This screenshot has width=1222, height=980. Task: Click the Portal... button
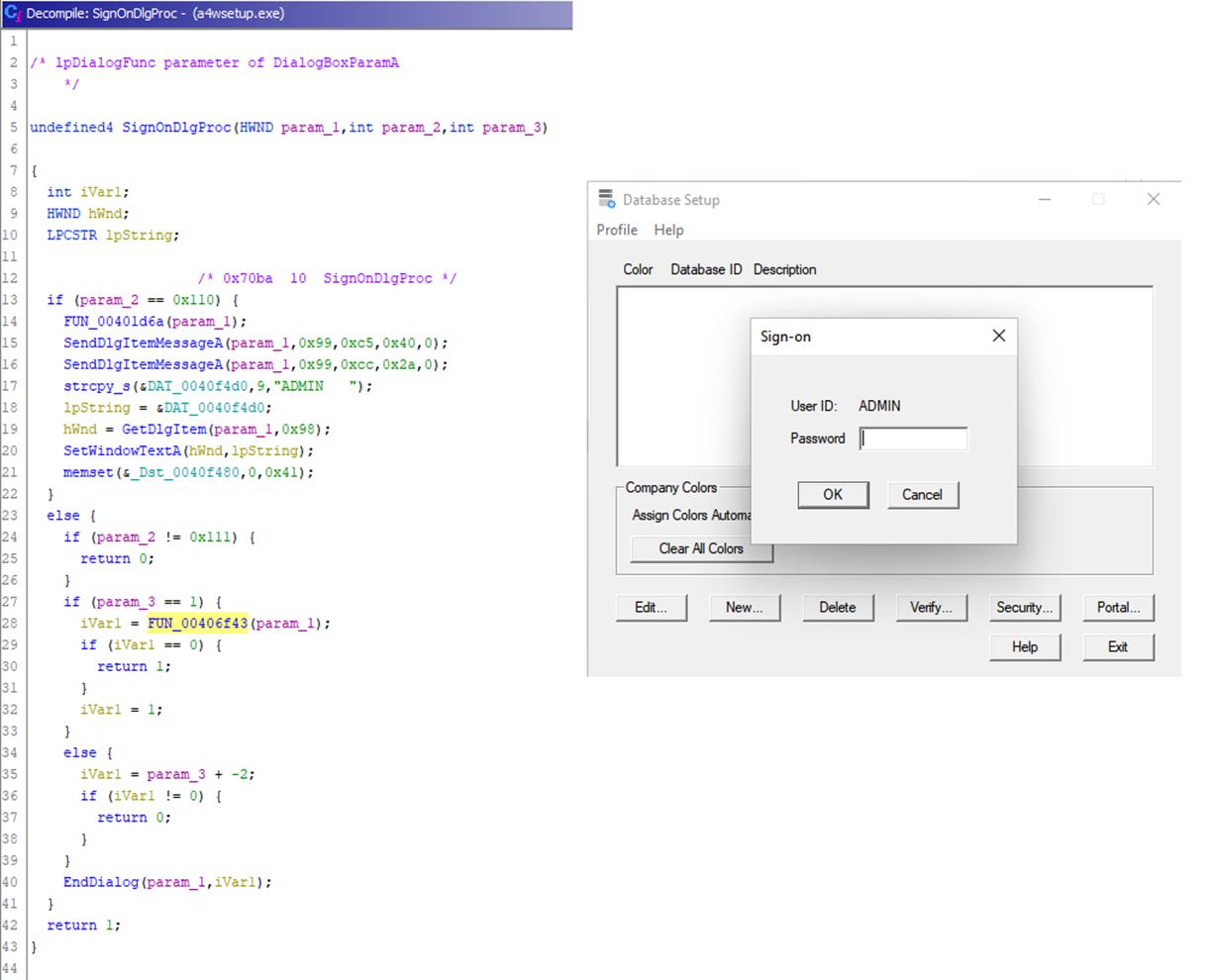pos(1117,608)
